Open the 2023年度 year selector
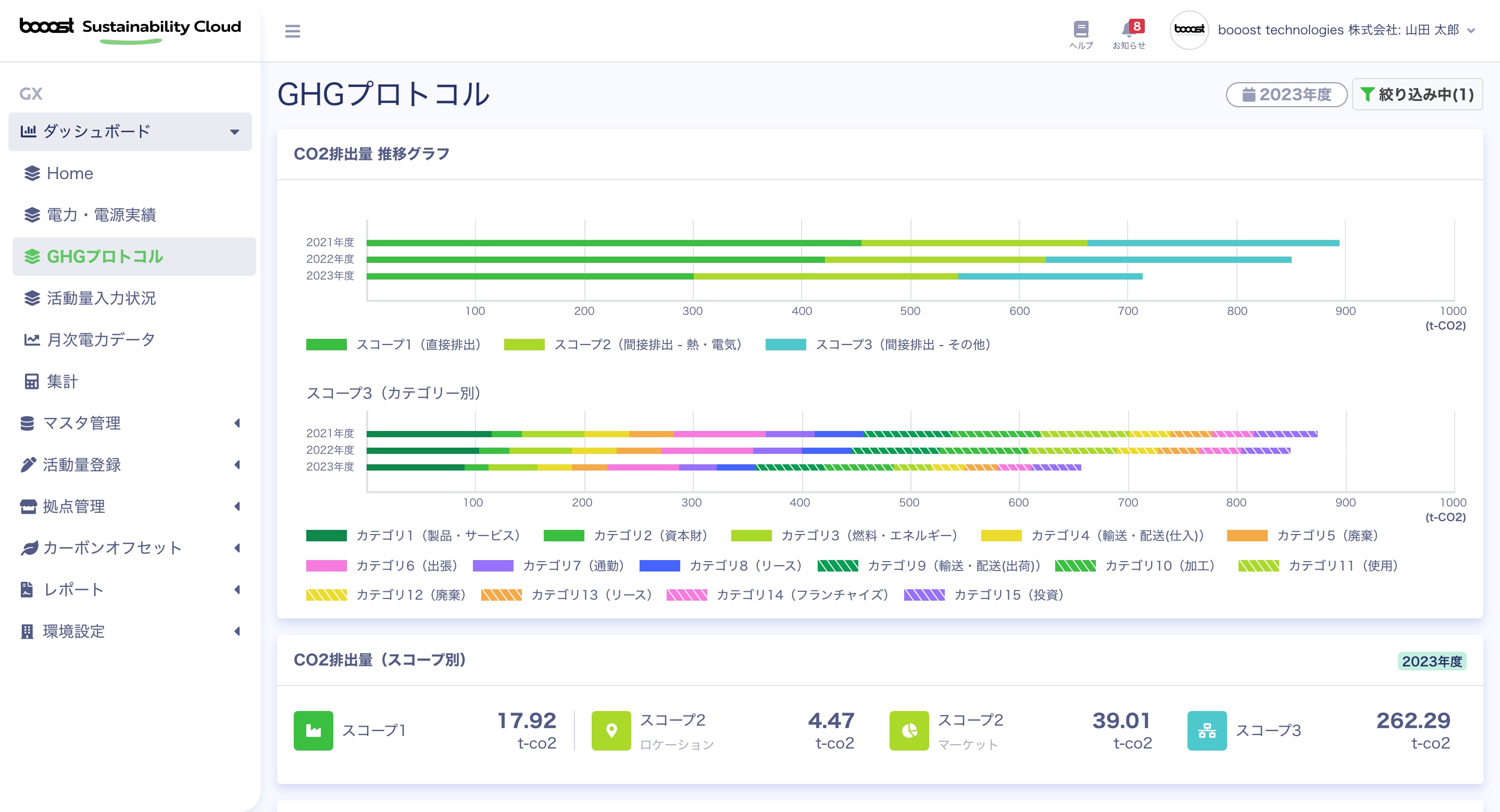Screen dimensions: 1500x812 (1286, 94)
